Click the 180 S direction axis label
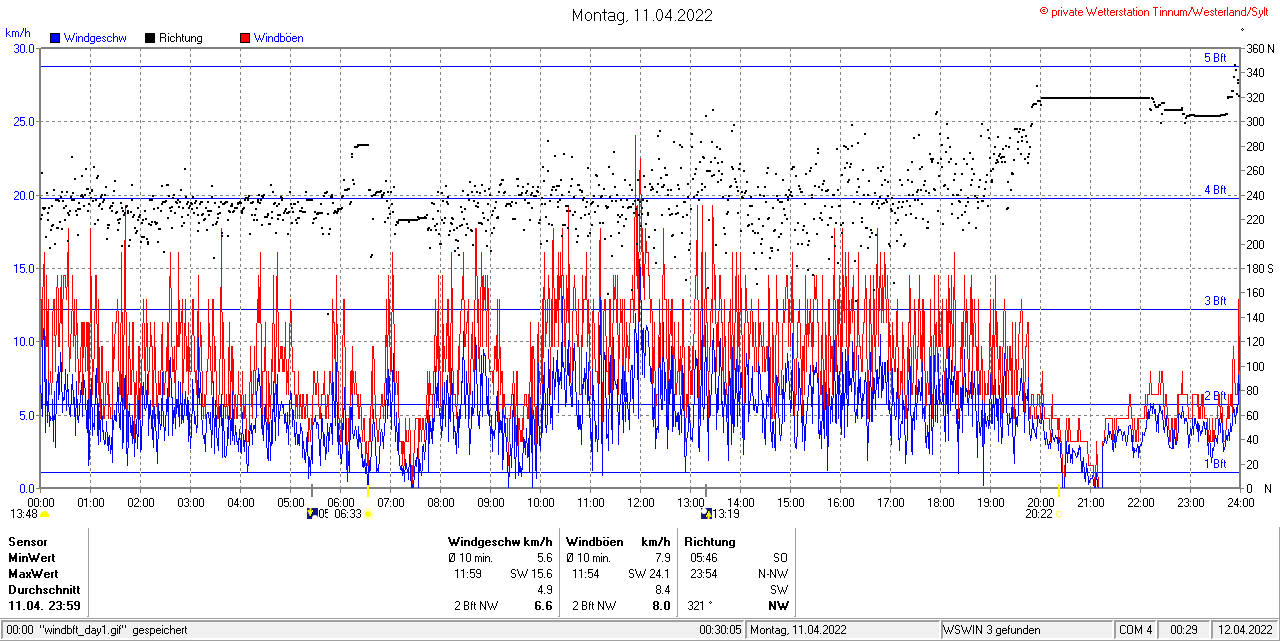Image resolution: width=1280 pixels, height=641 pixels. [1258, 269]
